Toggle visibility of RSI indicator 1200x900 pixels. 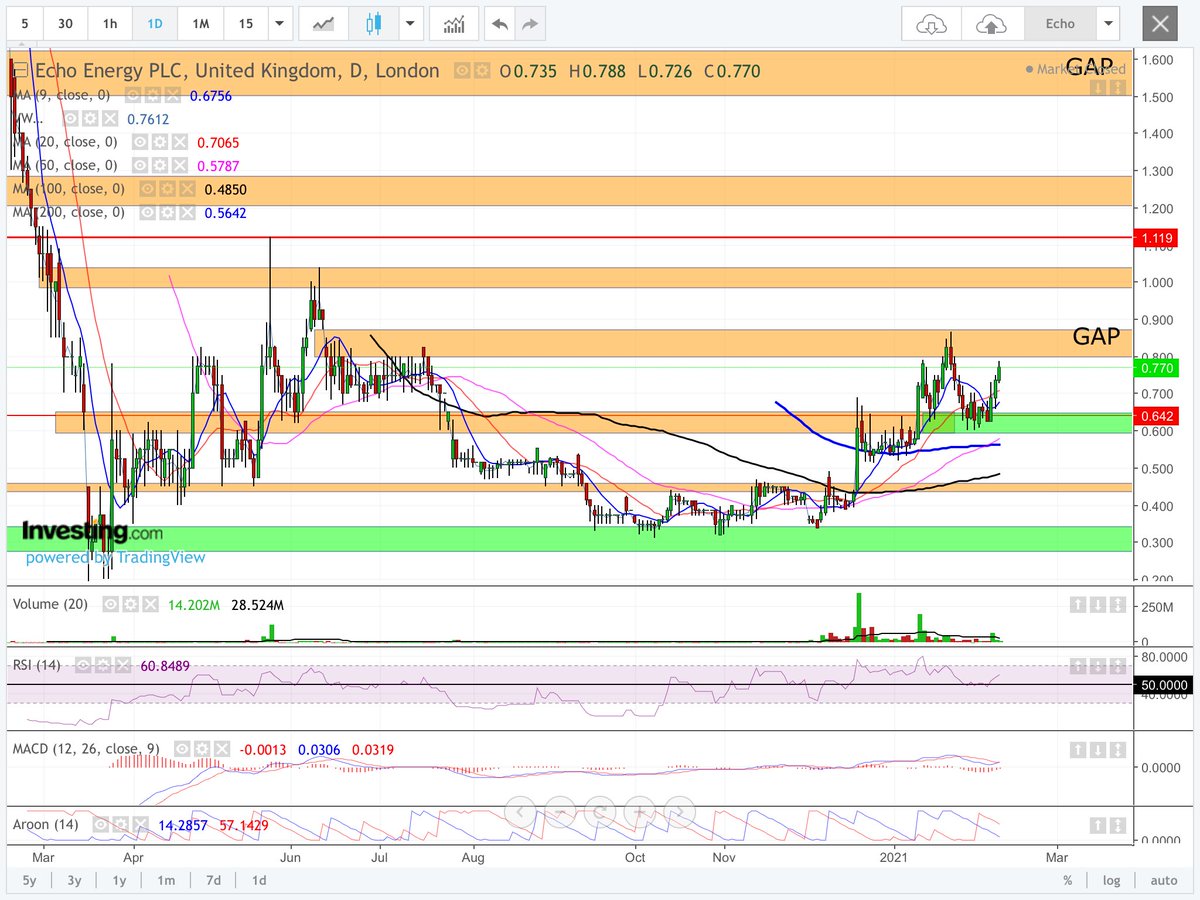point(85,665)
